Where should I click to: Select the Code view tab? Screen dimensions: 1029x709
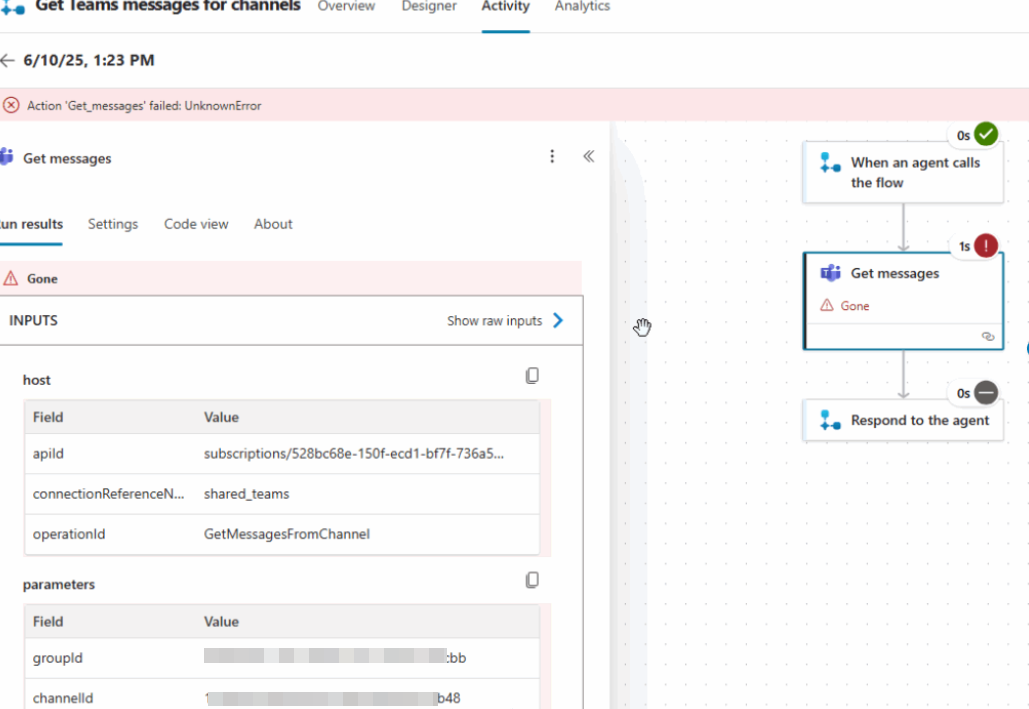[x=196, y=224]
